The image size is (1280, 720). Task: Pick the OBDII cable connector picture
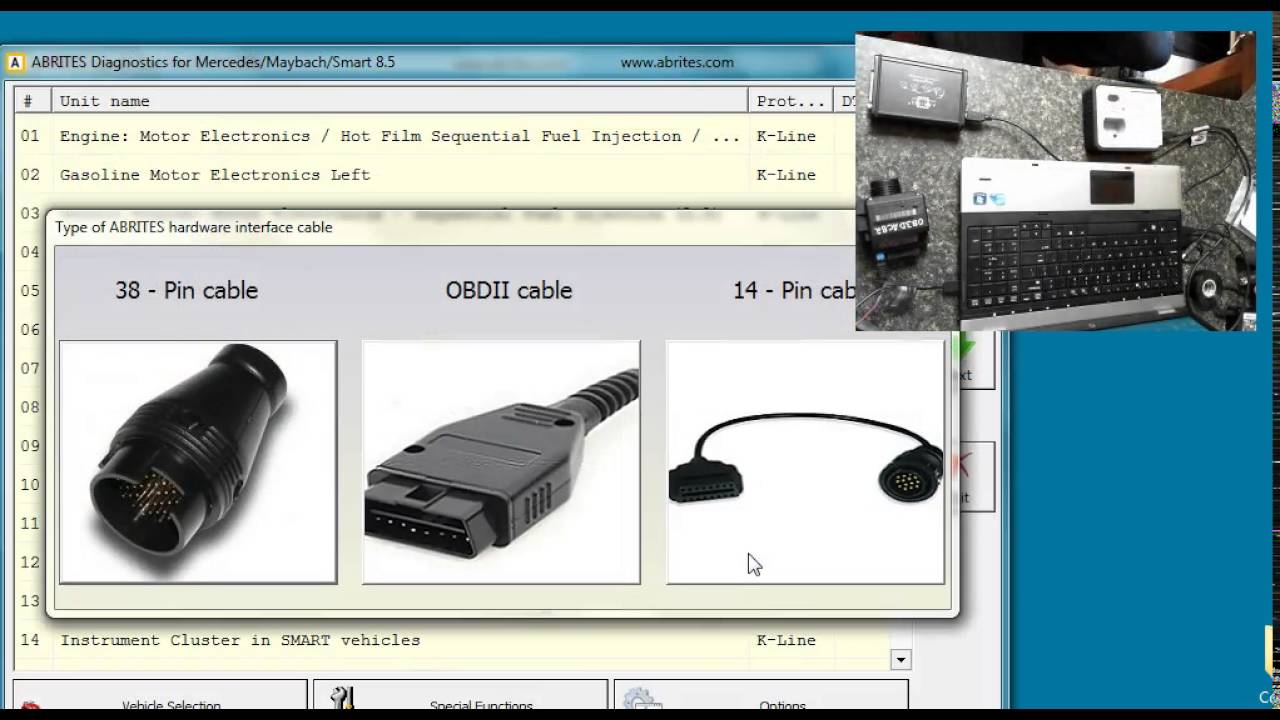pos(501,462)
